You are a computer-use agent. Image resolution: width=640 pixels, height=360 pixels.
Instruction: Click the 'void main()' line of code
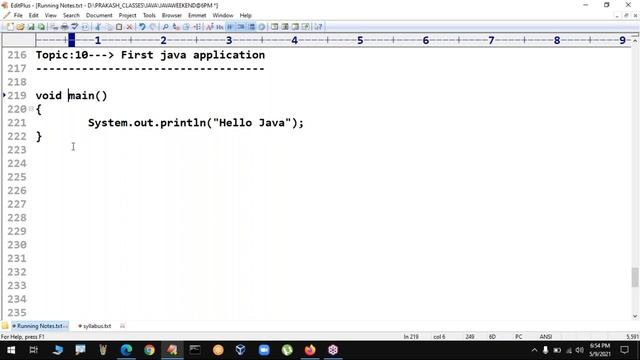point(71,96)
